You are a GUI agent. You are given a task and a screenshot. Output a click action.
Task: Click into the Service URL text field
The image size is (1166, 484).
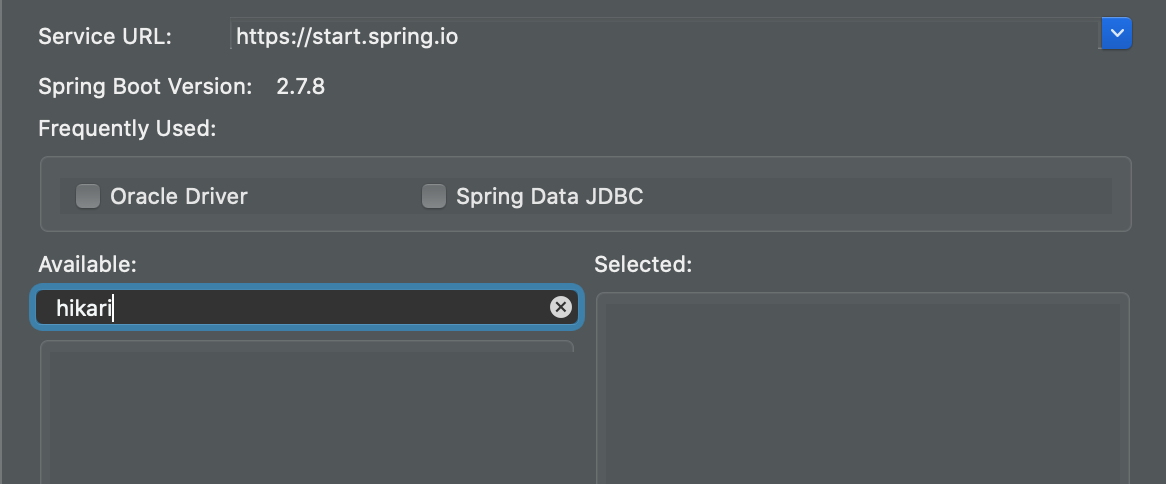(665, 34)
